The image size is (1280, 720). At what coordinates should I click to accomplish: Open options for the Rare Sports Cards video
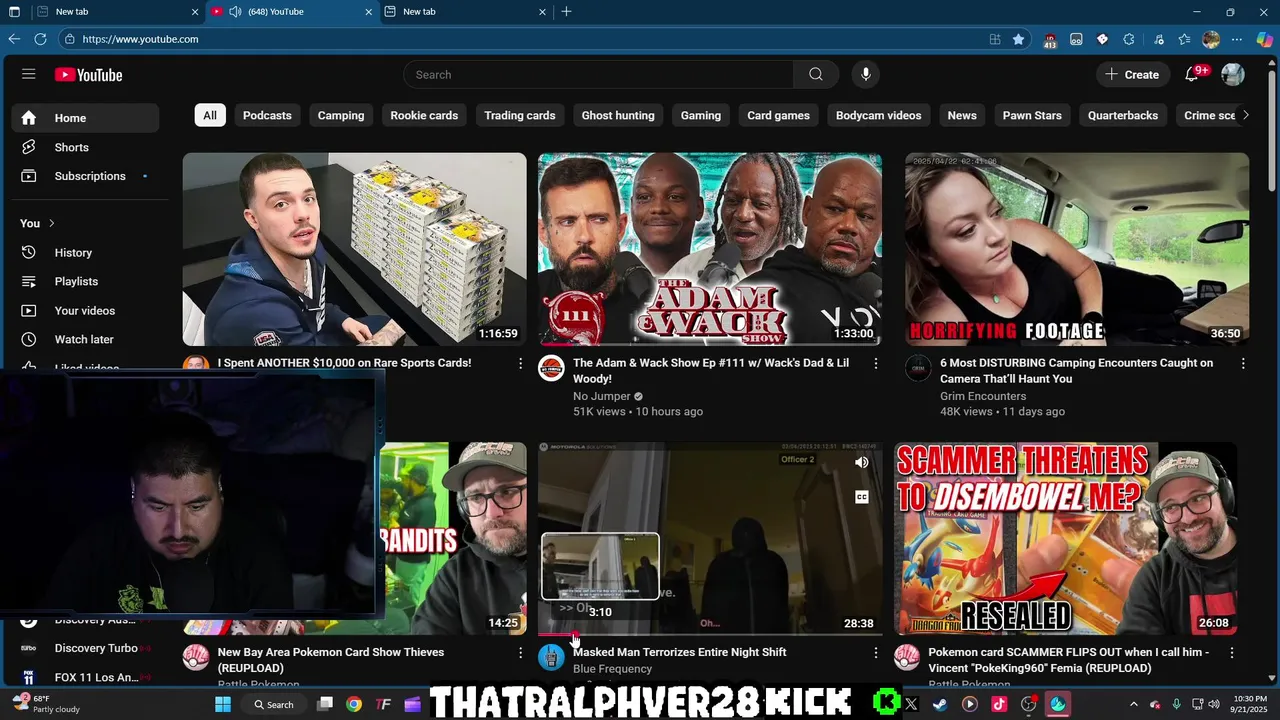click(520, 364)
